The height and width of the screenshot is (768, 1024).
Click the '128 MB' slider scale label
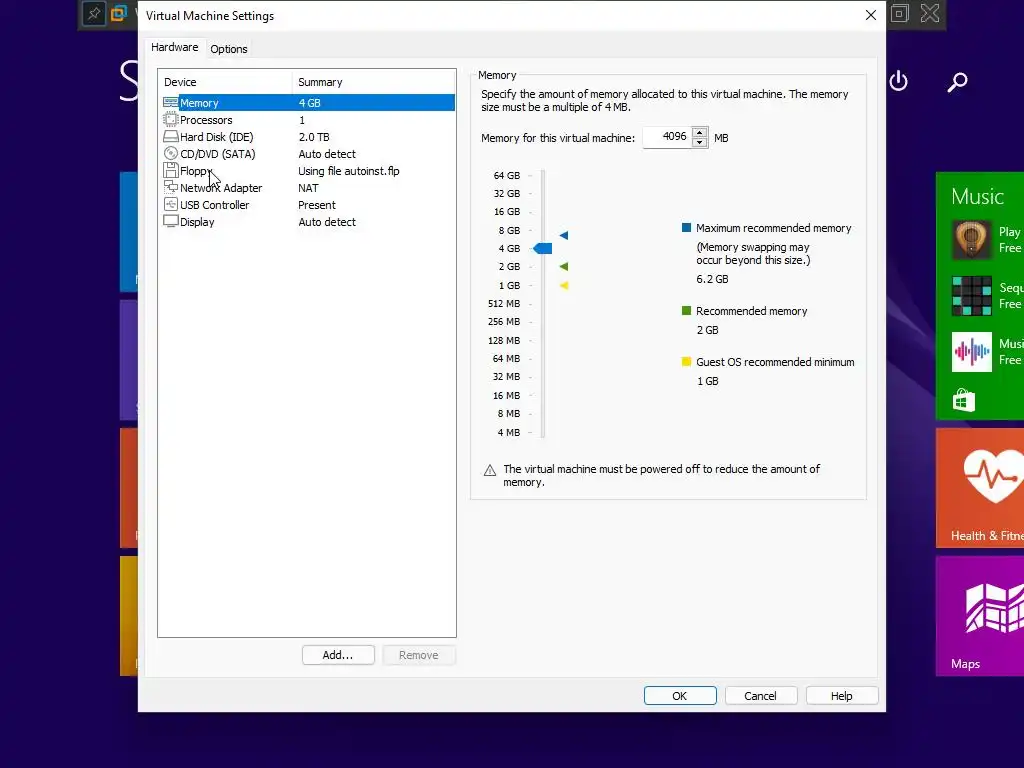tap(504, 340)
